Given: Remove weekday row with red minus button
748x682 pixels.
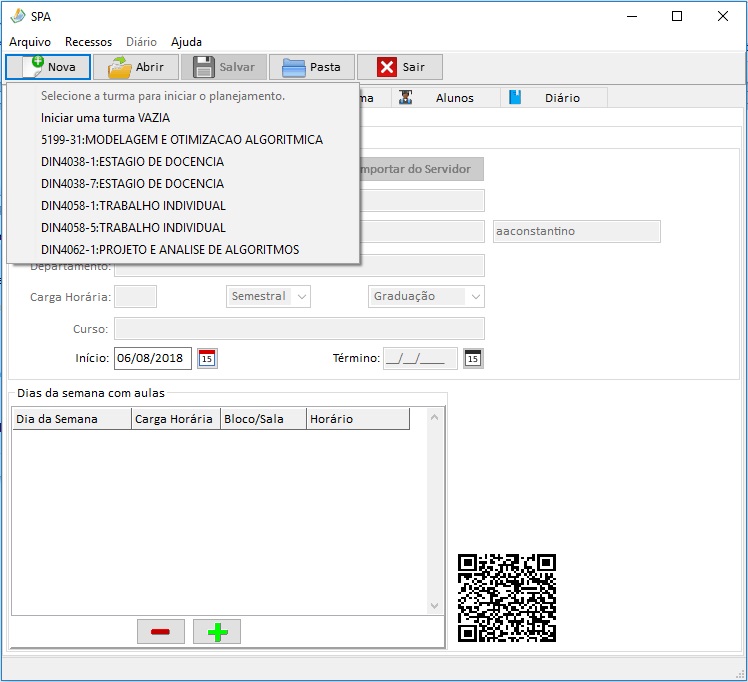Looking at the screenshot, I should pos(160,632).
